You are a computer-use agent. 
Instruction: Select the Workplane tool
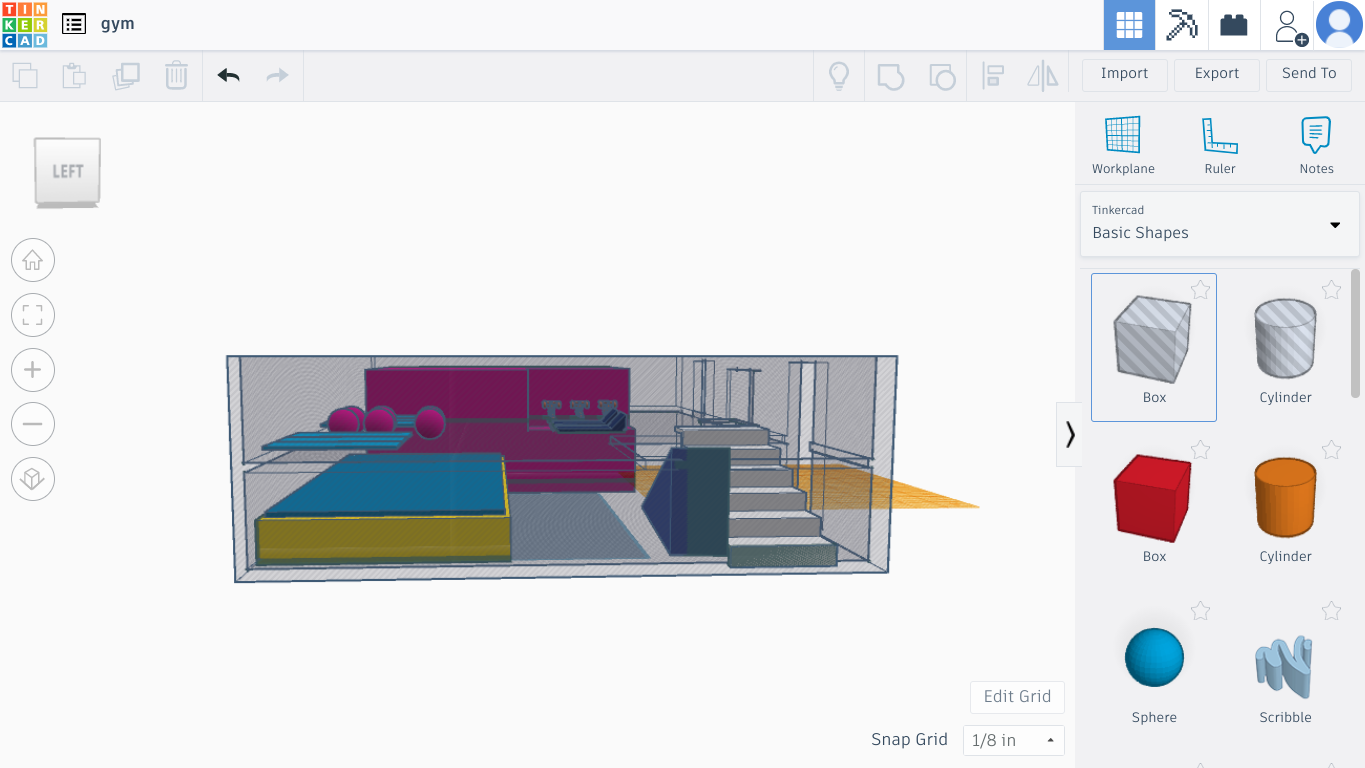click(x=1123, y=146)
